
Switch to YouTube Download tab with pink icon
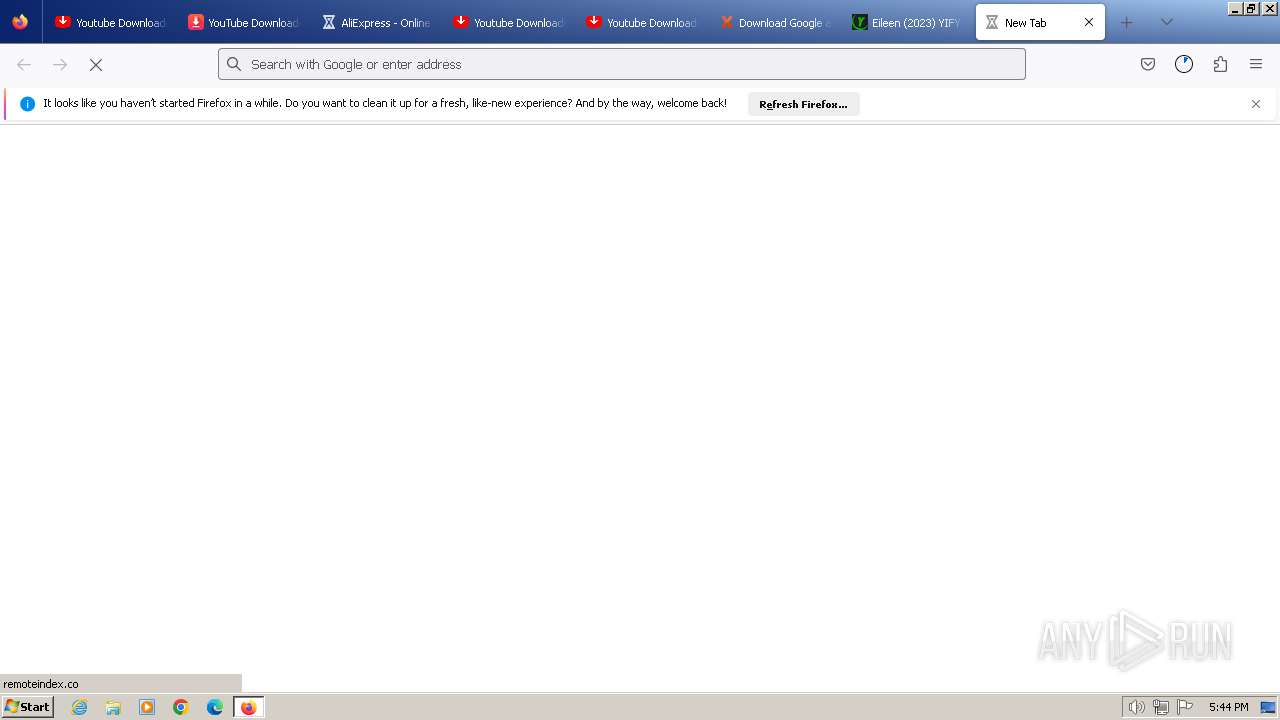243,22
